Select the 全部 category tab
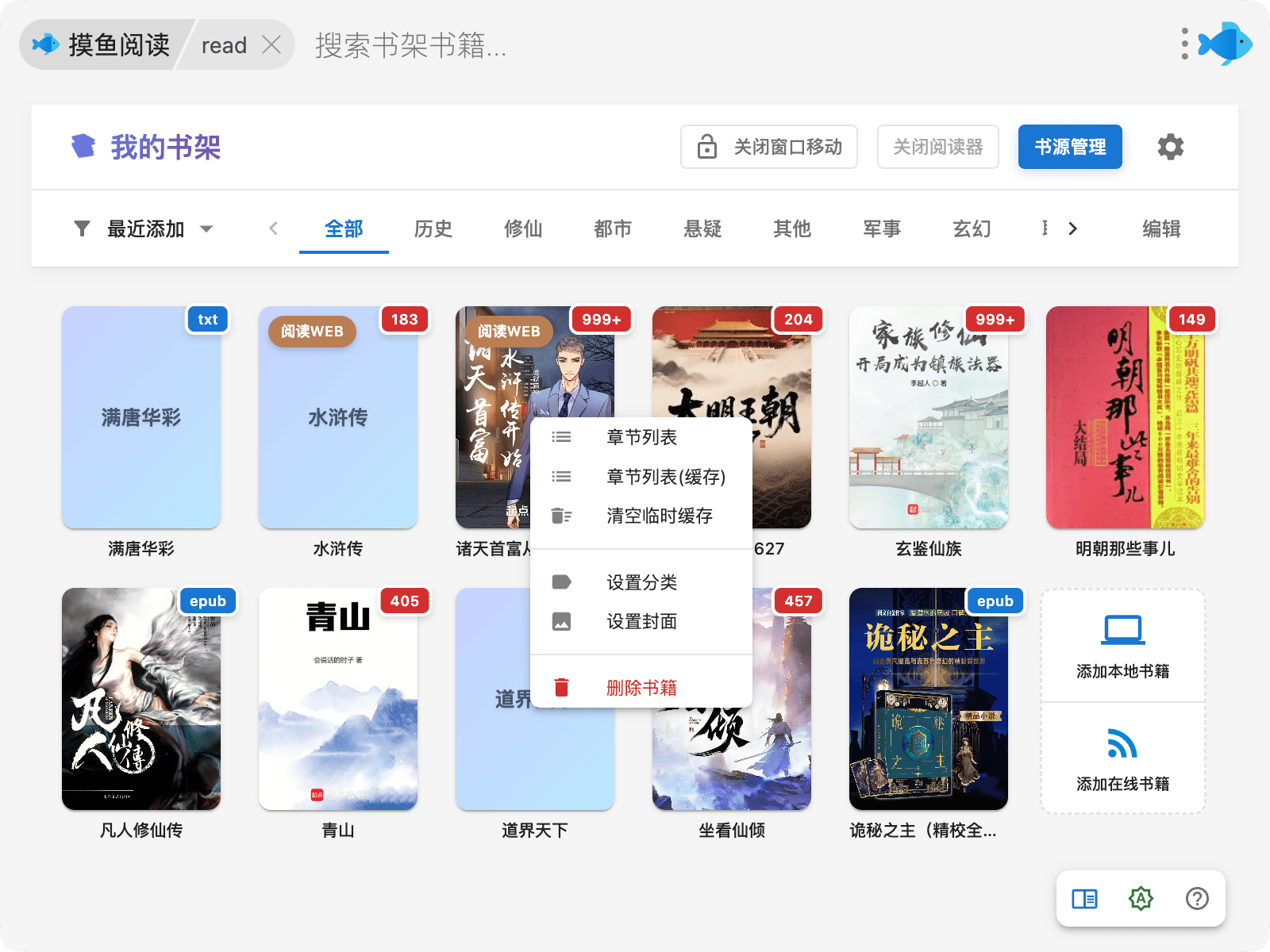Screen dimensions: 1270x952 (344, 229)
